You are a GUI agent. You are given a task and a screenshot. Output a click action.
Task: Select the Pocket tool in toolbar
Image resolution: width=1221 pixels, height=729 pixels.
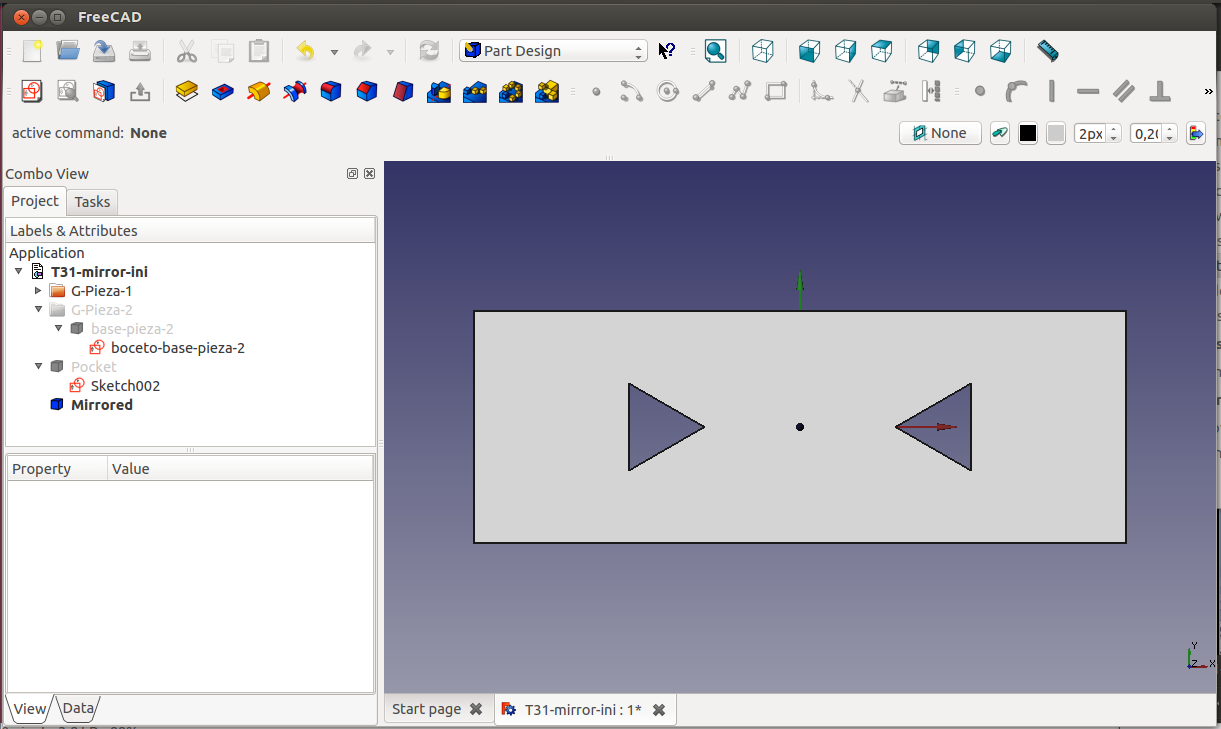[222, 92]
